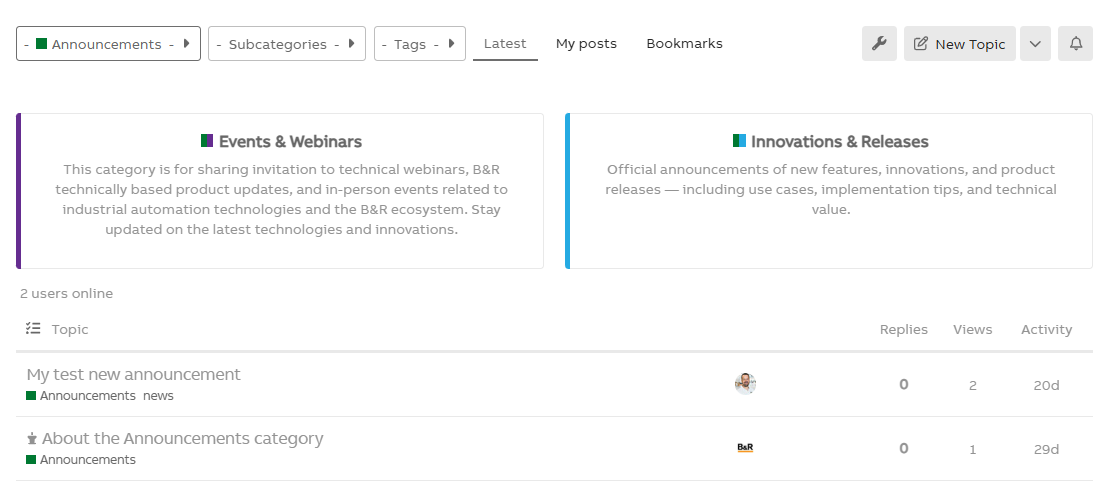Create a New Topic
This screenshot has height=481, width=1097.
click(x=960, y=44)
